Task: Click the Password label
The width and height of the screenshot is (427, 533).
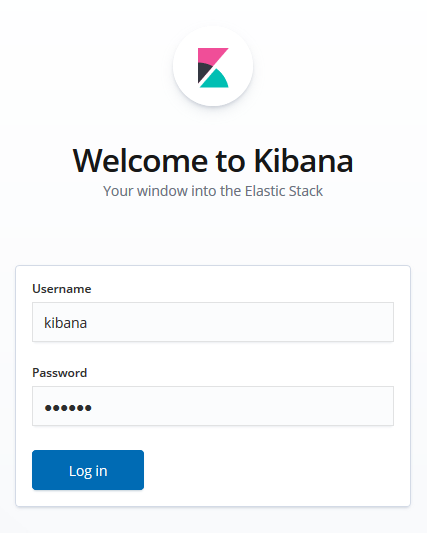Action: click(x=59, y=373)
